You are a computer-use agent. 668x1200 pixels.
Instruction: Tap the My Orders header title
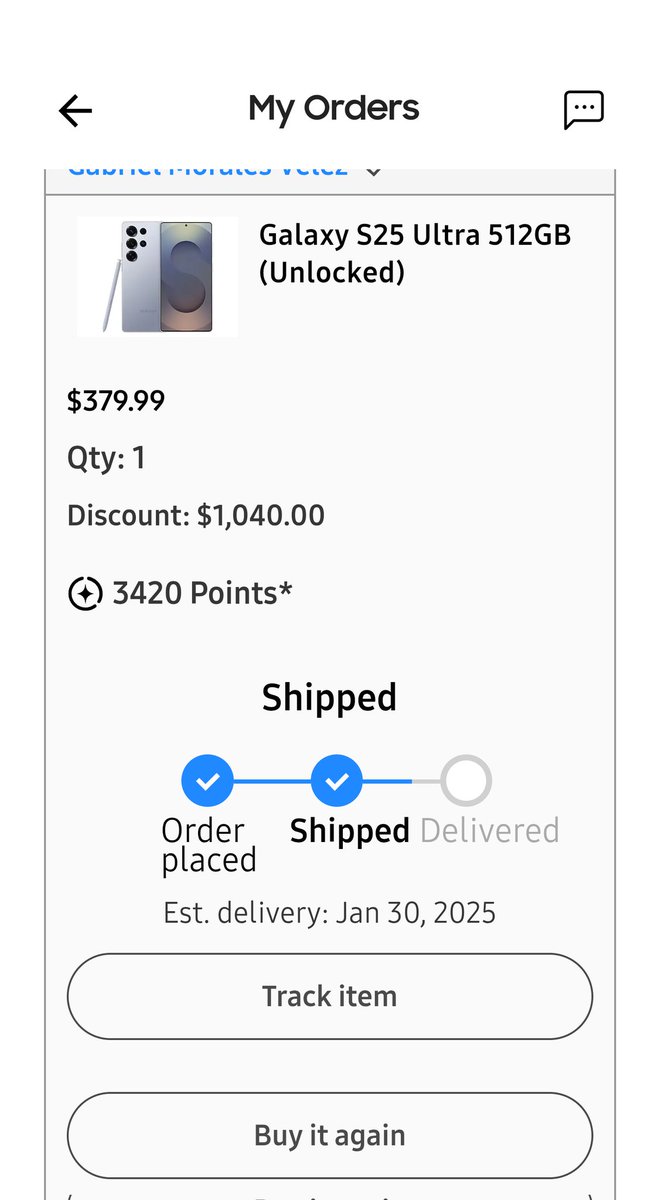[x=334, y=109]
